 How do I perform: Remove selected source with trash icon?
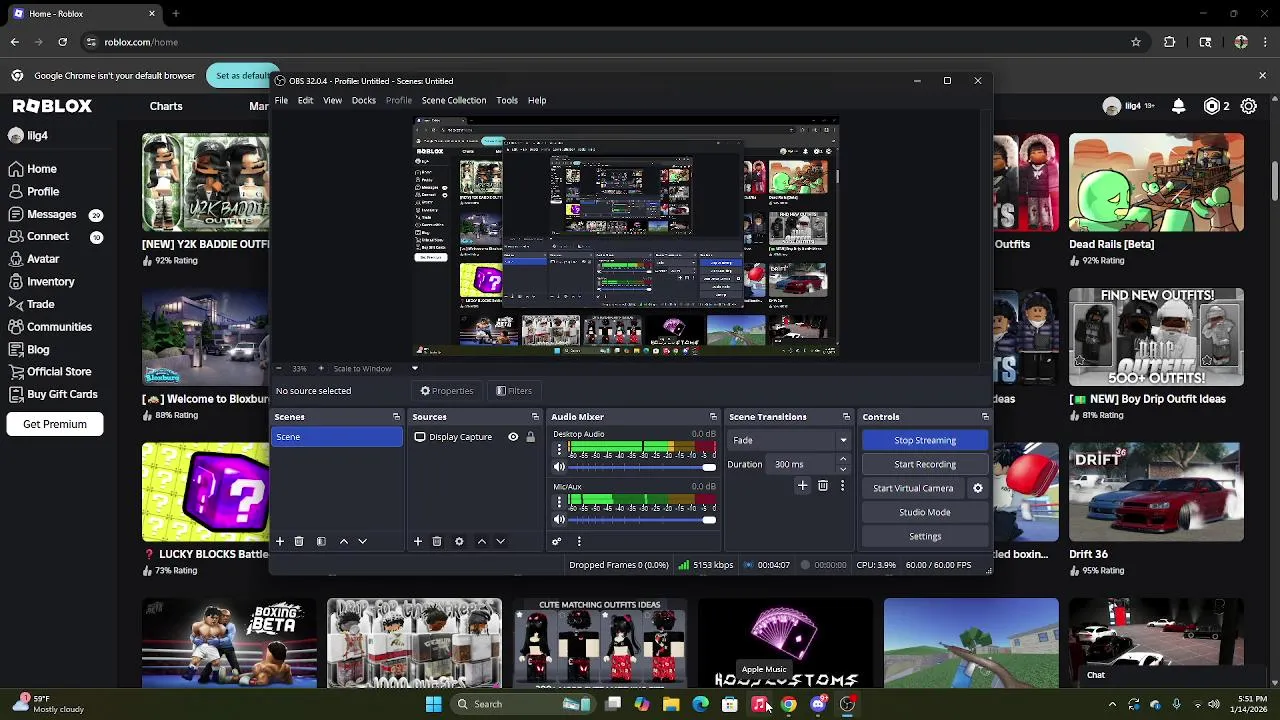click(437, 541)
